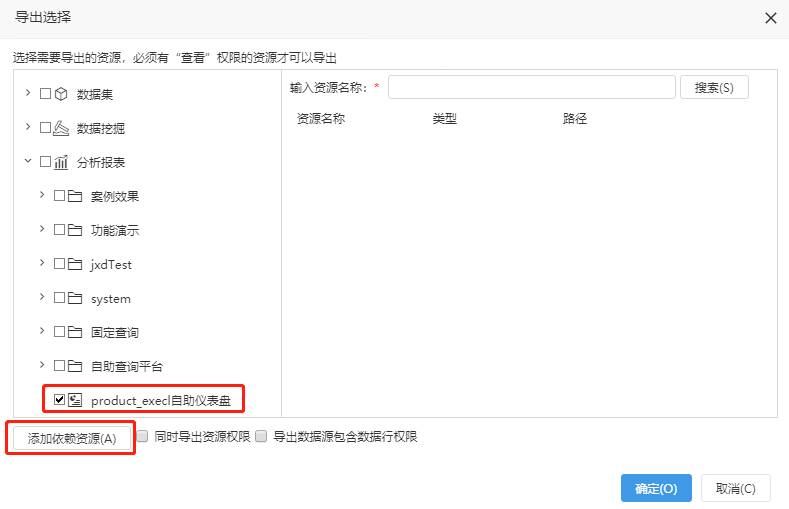Viewport: 789px width, 509px height.
Task: Expand the 功能演示 folder
Action: (42, 229)
